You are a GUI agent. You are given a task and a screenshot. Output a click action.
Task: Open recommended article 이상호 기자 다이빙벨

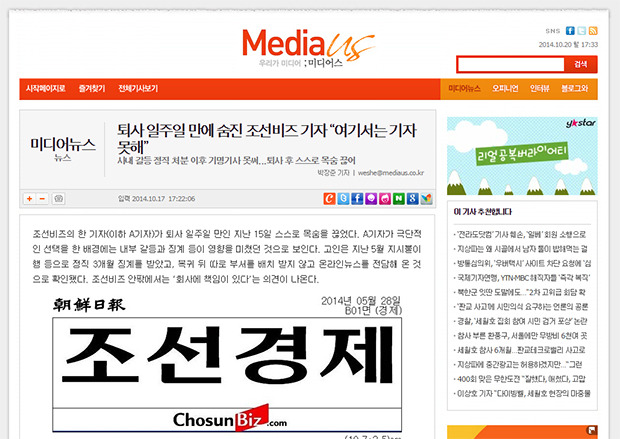click(522, 394)
